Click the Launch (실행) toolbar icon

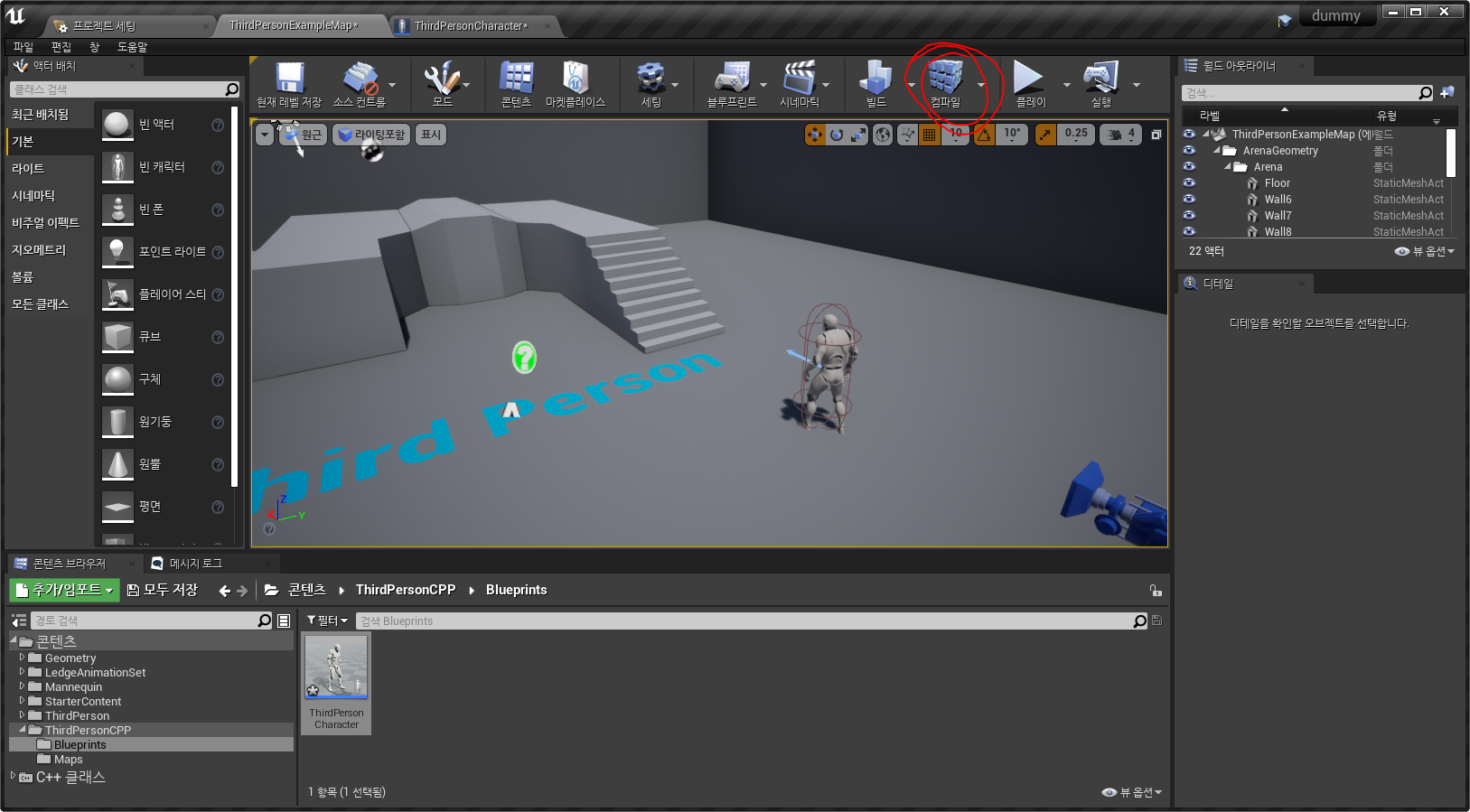click(1100, 84)
